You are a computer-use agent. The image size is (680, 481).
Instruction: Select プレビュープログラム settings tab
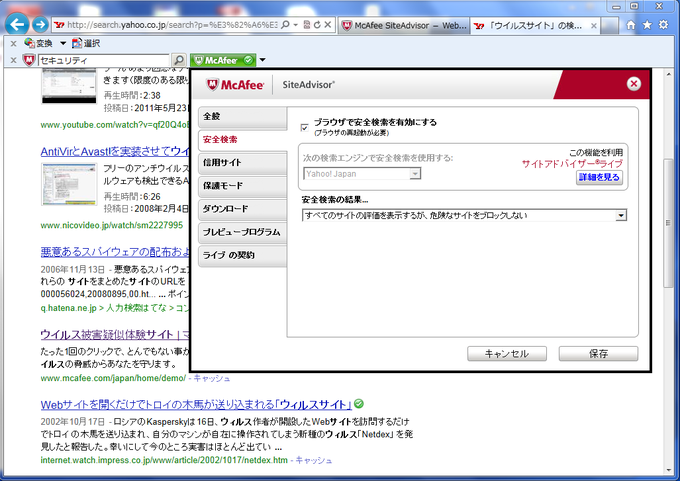[x=242, y=232]
